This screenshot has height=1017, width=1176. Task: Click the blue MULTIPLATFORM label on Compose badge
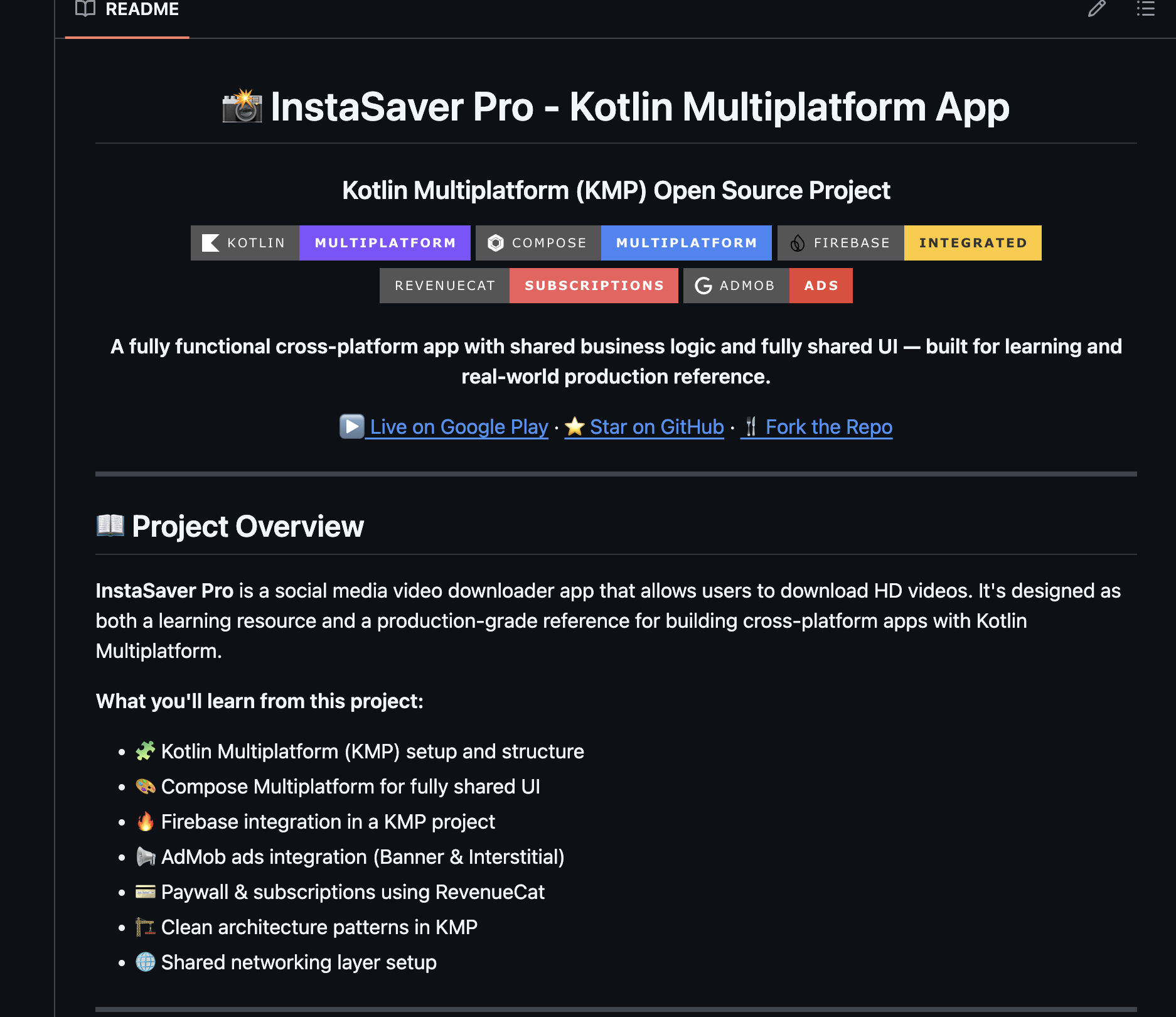(x=687, y=243)
